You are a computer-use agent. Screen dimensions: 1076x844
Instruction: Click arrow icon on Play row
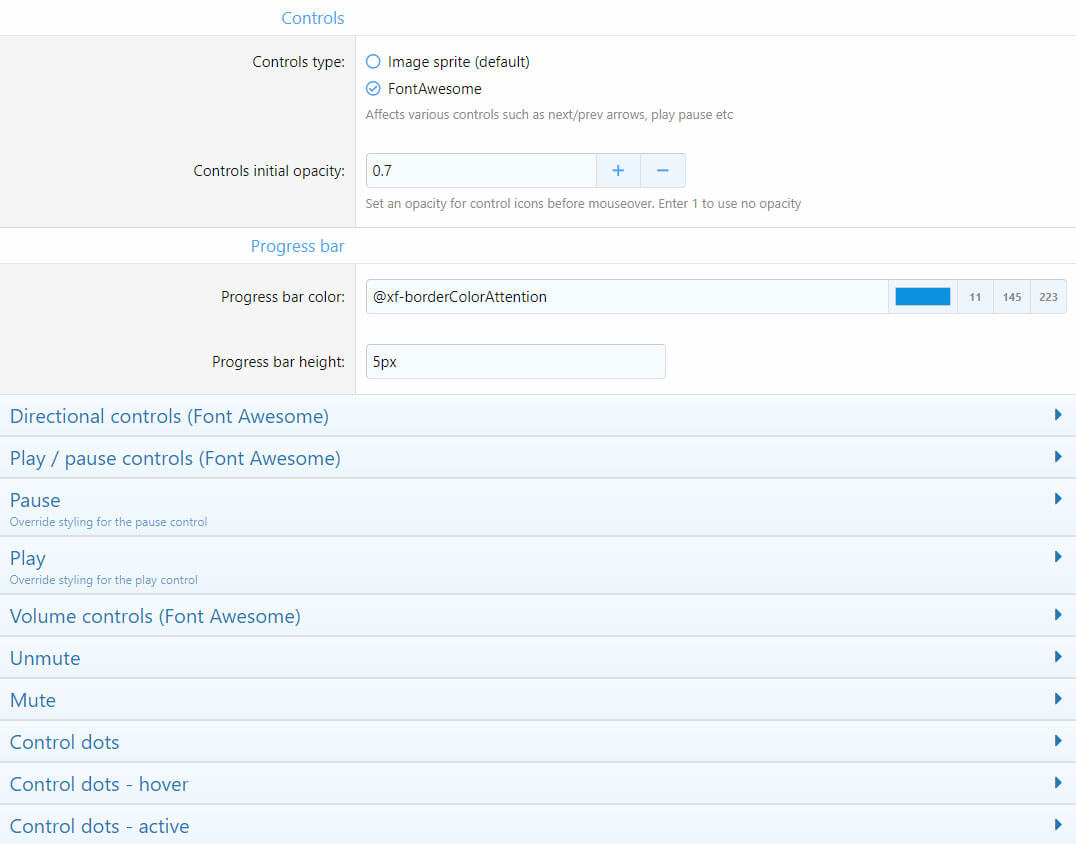pos(1058,557)
